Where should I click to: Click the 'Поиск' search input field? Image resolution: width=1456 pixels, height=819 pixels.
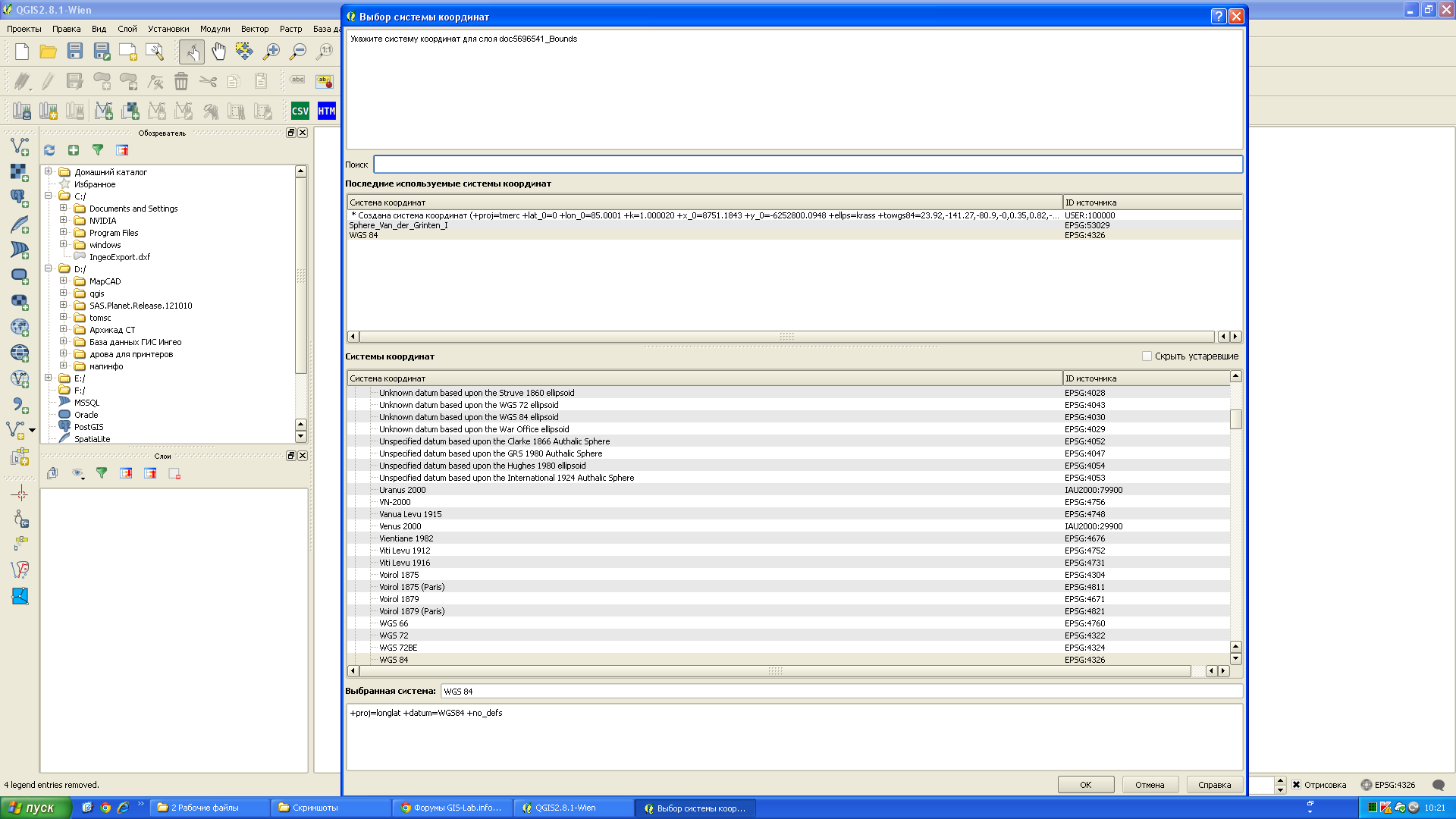pos(807,165)
